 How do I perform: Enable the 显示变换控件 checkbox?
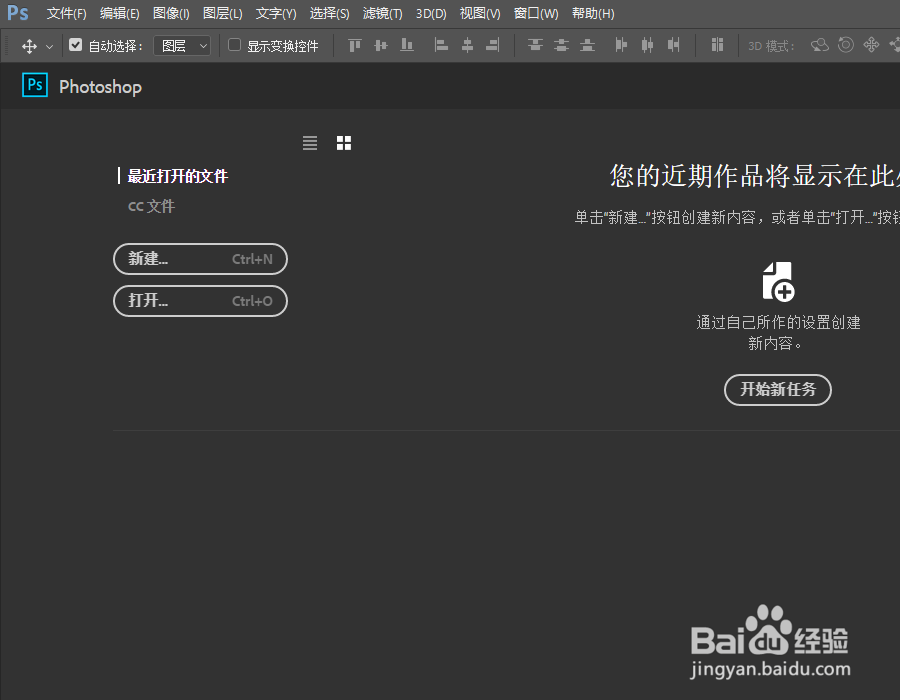point(234,45)
